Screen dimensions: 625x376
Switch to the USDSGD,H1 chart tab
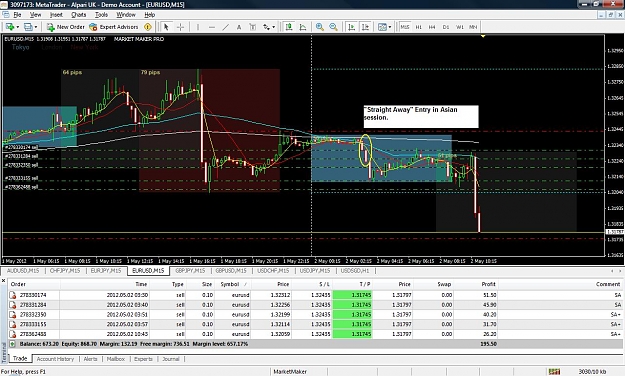pos(355,271)
